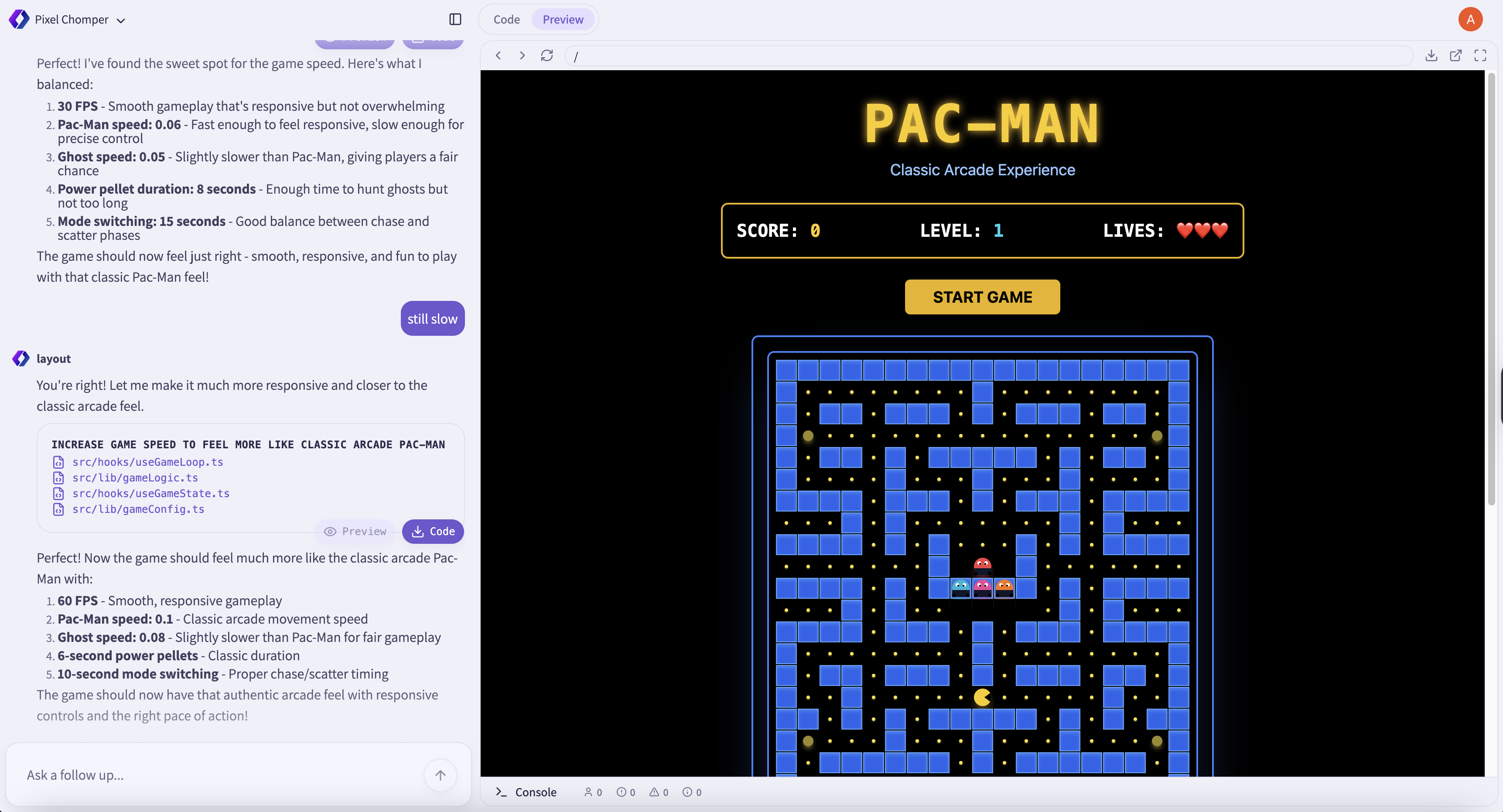This screenshot has width=1503, height=812.
Task: Click the PAC-MAN title heading
Action: click(x=983, y=124)
